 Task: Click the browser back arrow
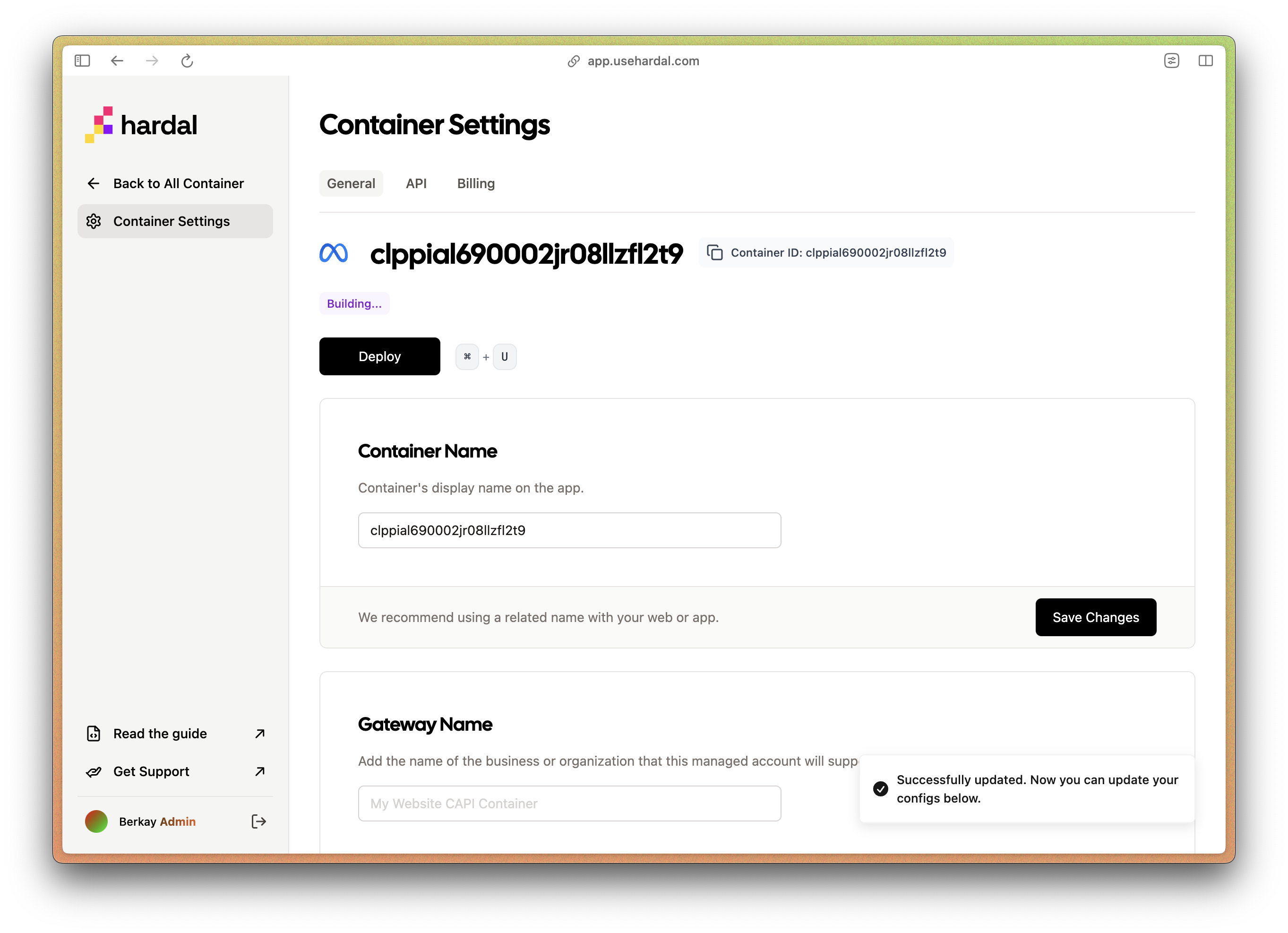[x=117, y=61]
